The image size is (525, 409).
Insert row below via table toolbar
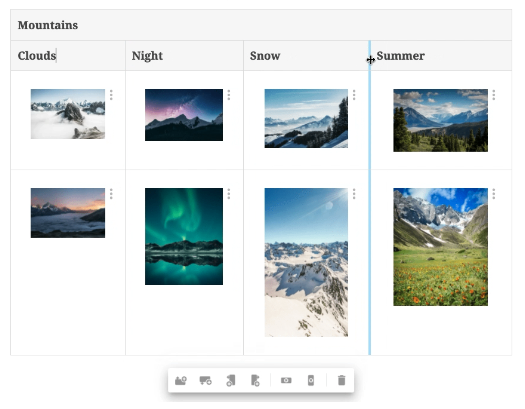coord(205,380)
